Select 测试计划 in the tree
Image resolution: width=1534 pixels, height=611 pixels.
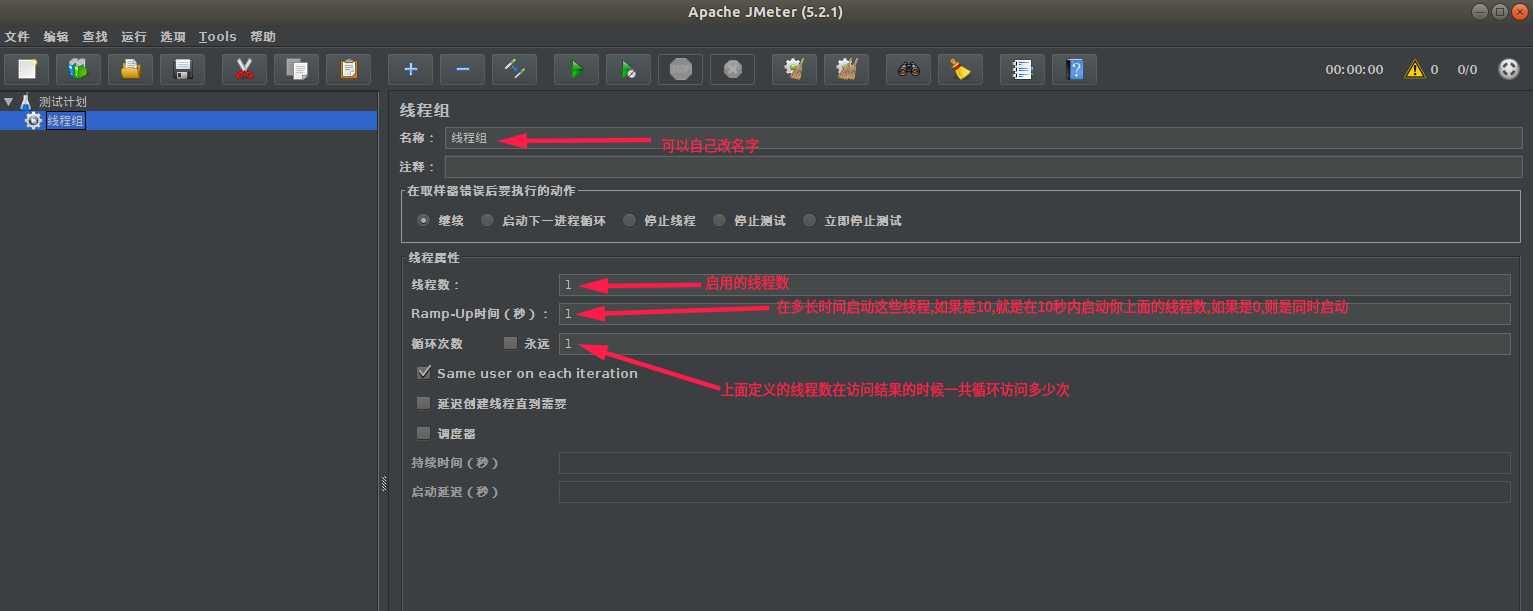[x=63, y=102]
